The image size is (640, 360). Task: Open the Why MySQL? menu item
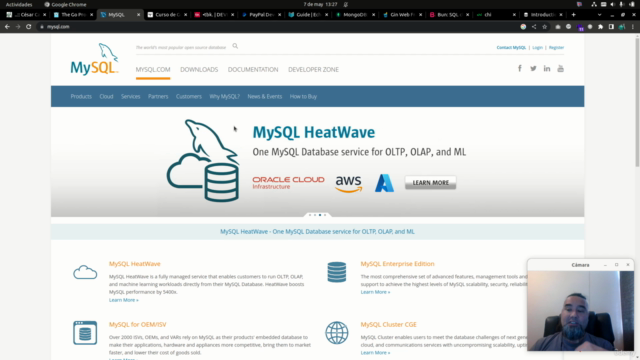point(224,96)
